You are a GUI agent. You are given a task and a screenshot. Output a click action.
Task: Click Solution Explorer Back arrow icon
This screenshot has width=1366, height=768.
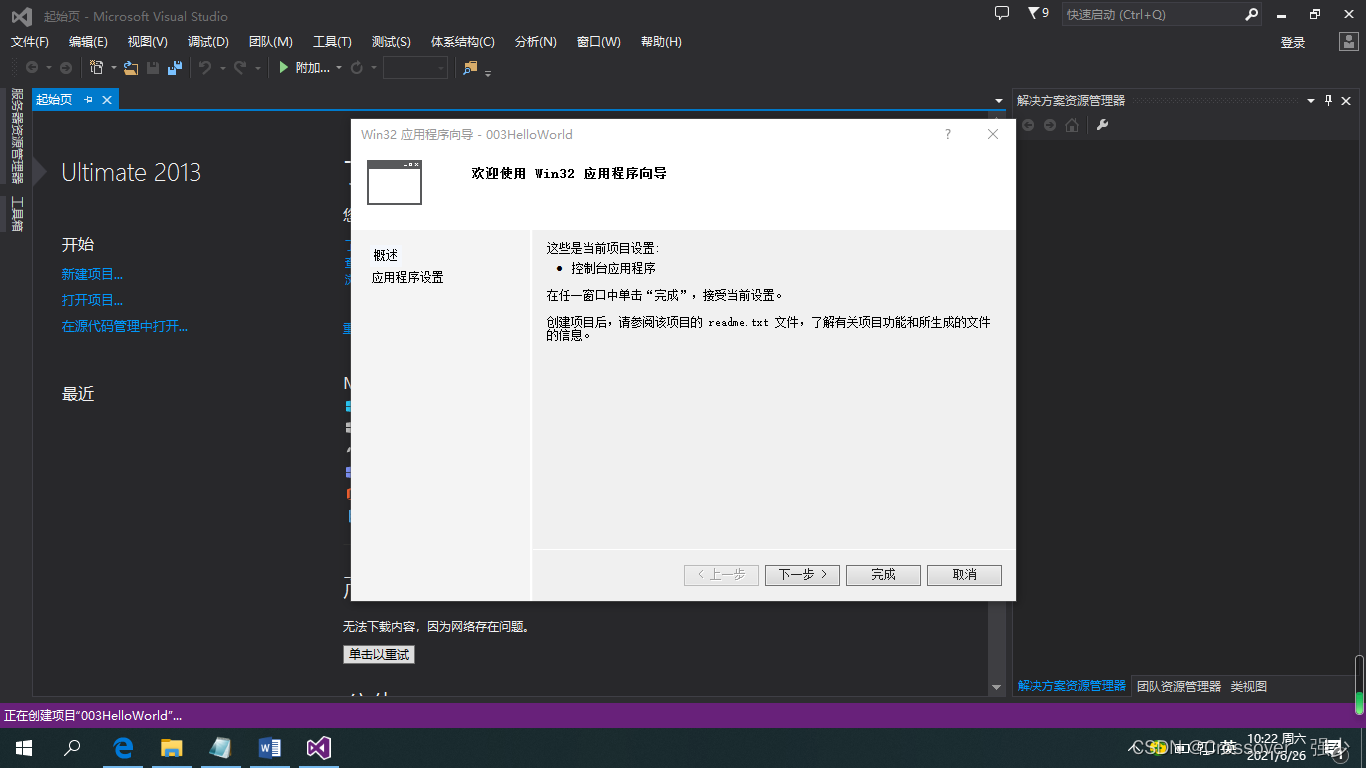tap(1028, 125)
